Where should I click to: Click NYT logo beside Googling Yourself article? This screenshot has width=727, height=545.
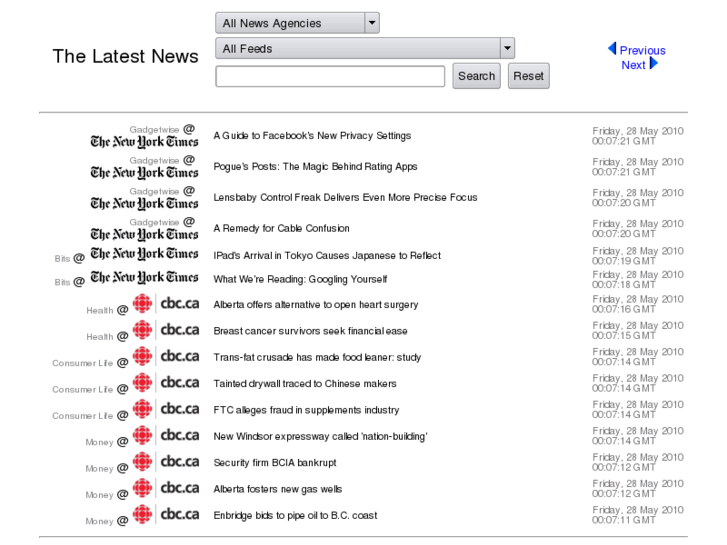pos(144,277)
